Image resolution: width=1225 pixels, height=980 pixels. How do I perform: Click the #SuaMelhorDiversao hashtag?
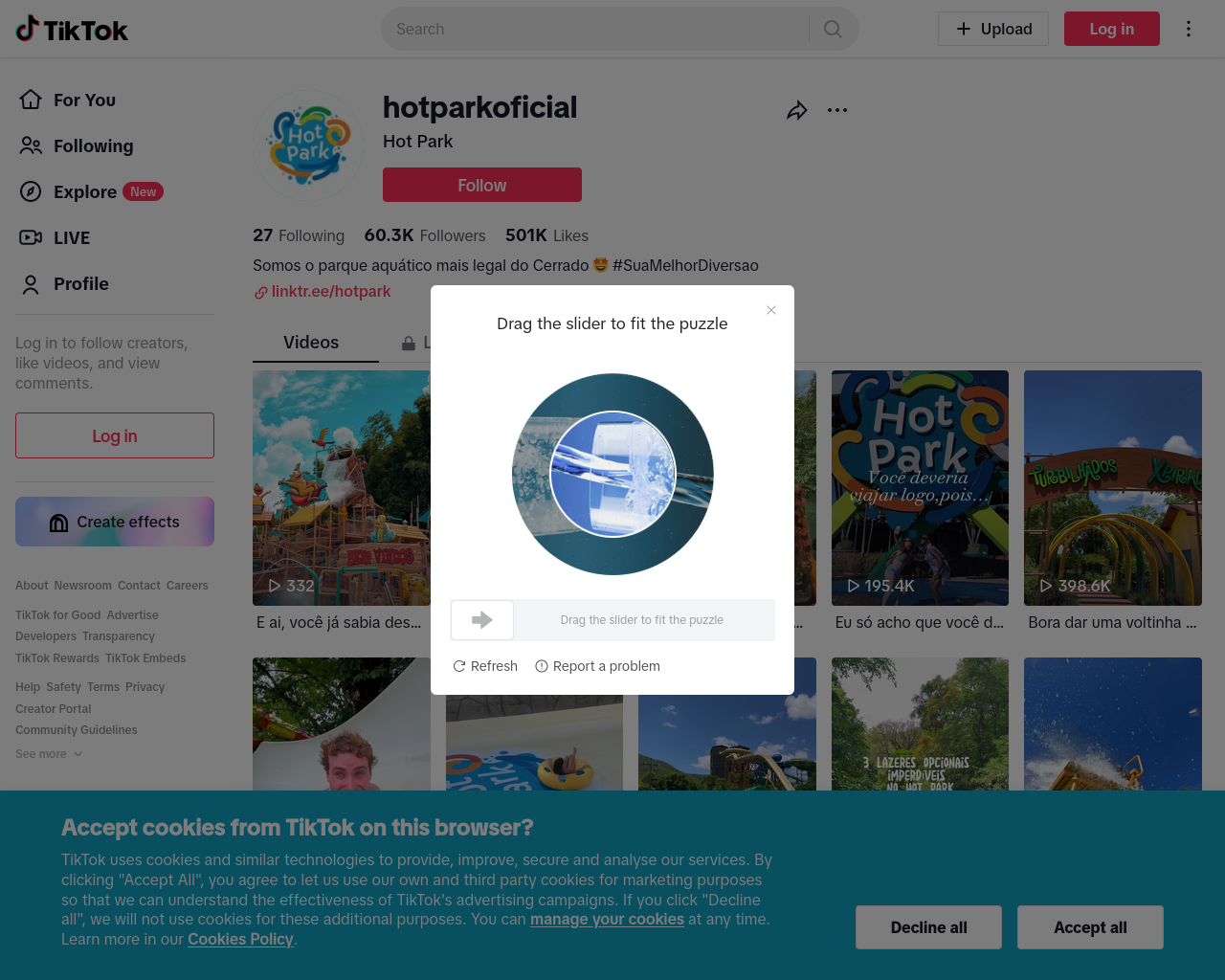(685, 265)
